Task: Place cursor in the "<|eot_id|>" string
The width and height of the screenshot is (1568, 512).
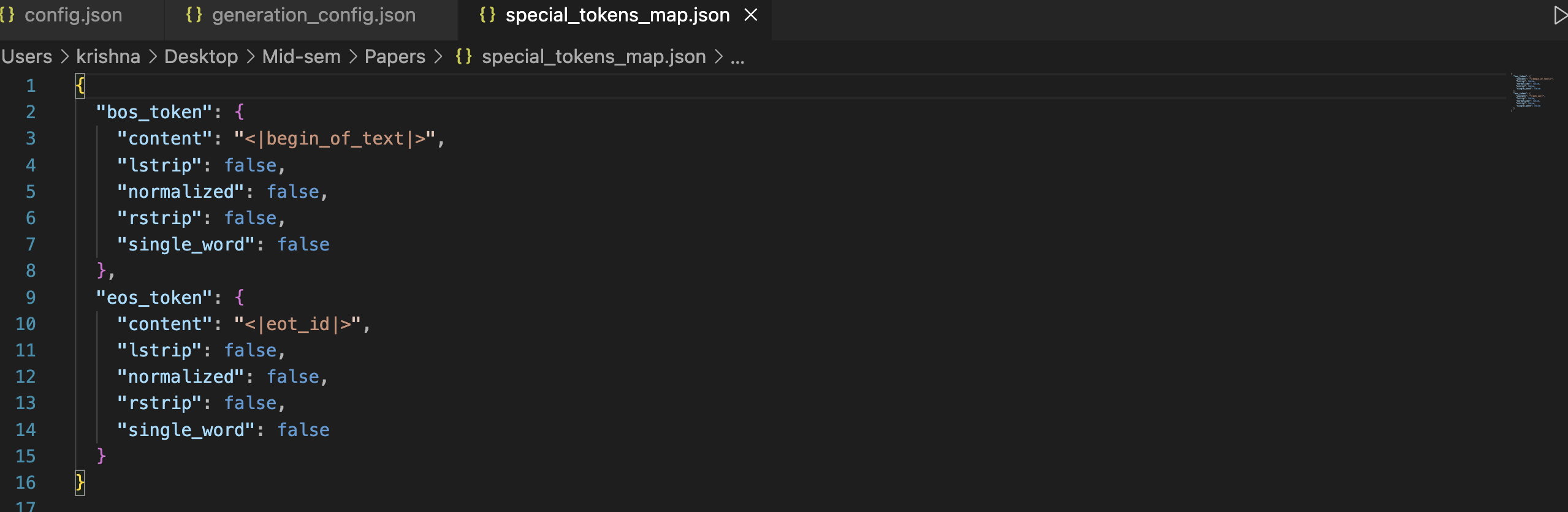Action: [298, 324]
